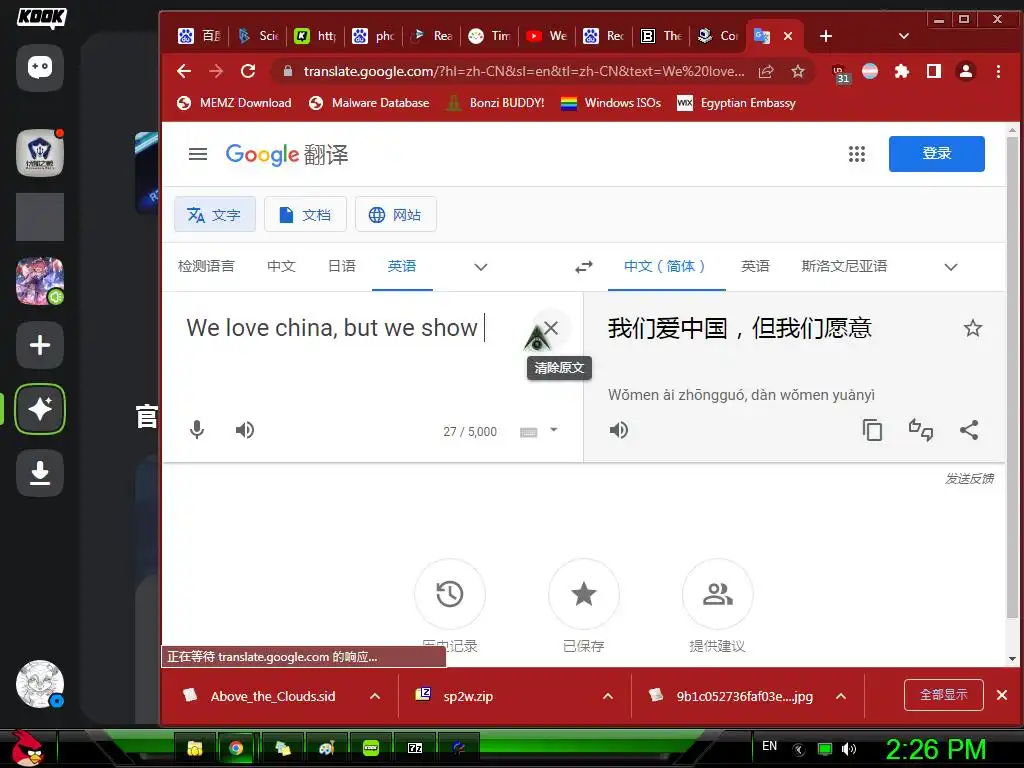1024x768 pixels.
Task: Open Google apps grid
Action: [x=857, y=154]
